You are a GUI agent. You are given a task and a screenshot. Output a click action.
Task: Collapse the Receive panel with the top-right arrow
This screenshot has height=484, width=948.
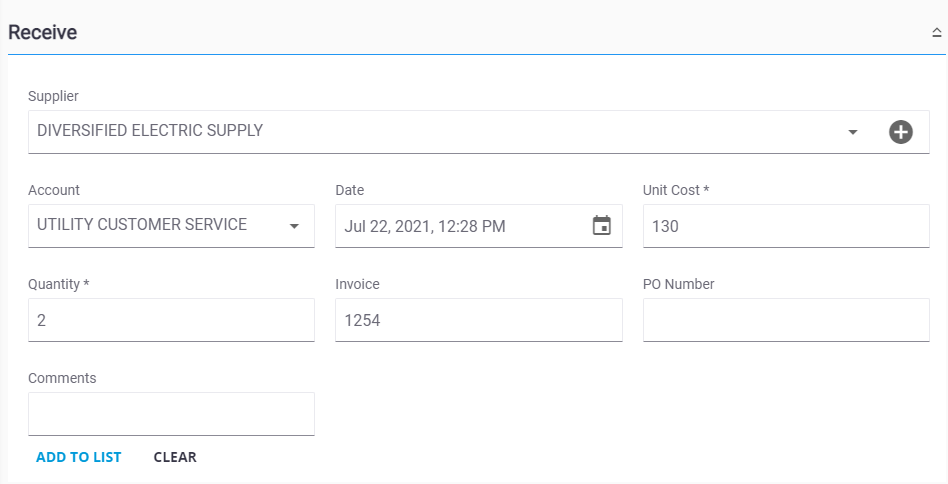pyautogui.click(x=937, y=33)
